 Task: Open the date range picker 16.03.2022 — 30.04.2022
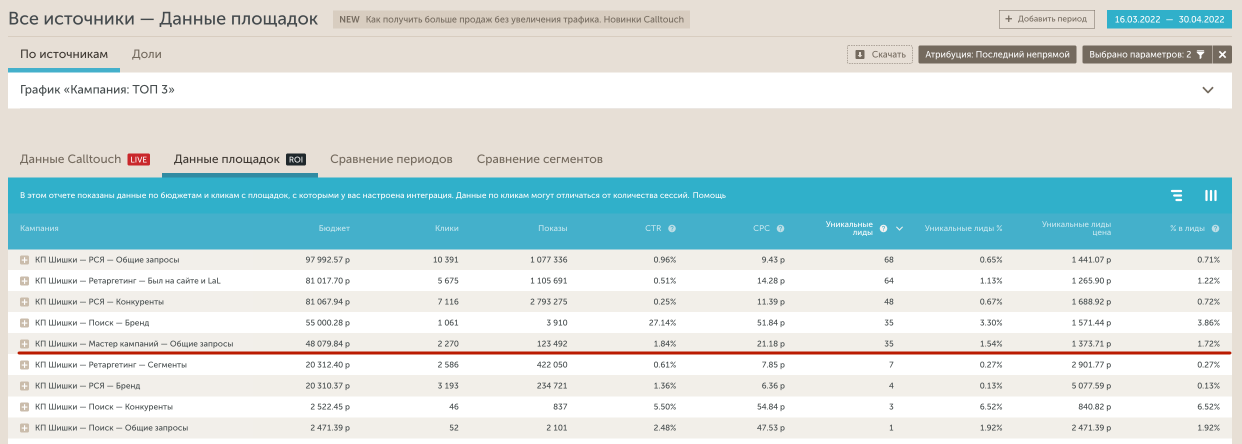coord(1168,19)
